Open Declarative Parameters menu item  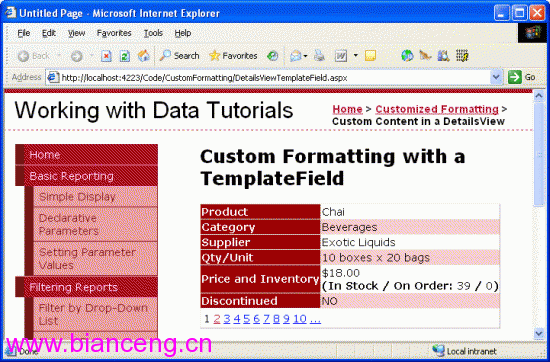pyautogui.click(x=95, y=224)
